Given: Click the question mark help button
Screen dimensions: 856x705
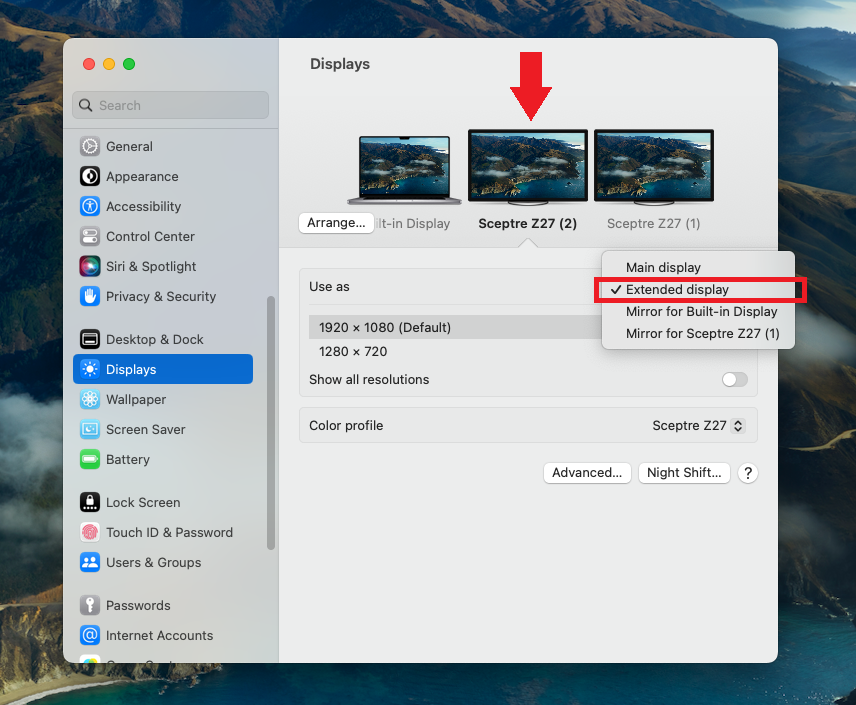Looking at the screenshot, I should click(747, 473).
